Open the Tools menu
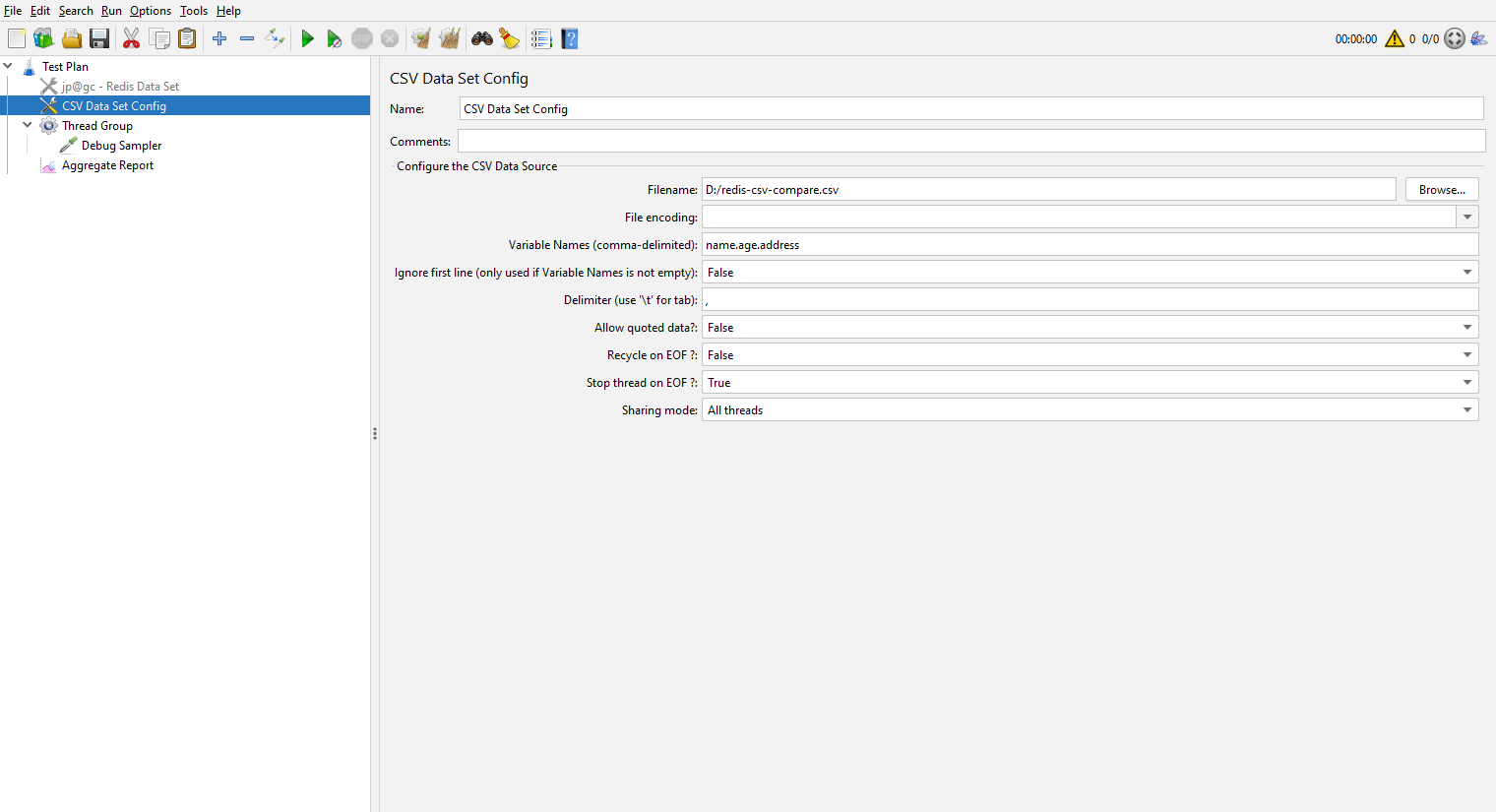Screen dimensions: 1496x812 coord(194,11)
